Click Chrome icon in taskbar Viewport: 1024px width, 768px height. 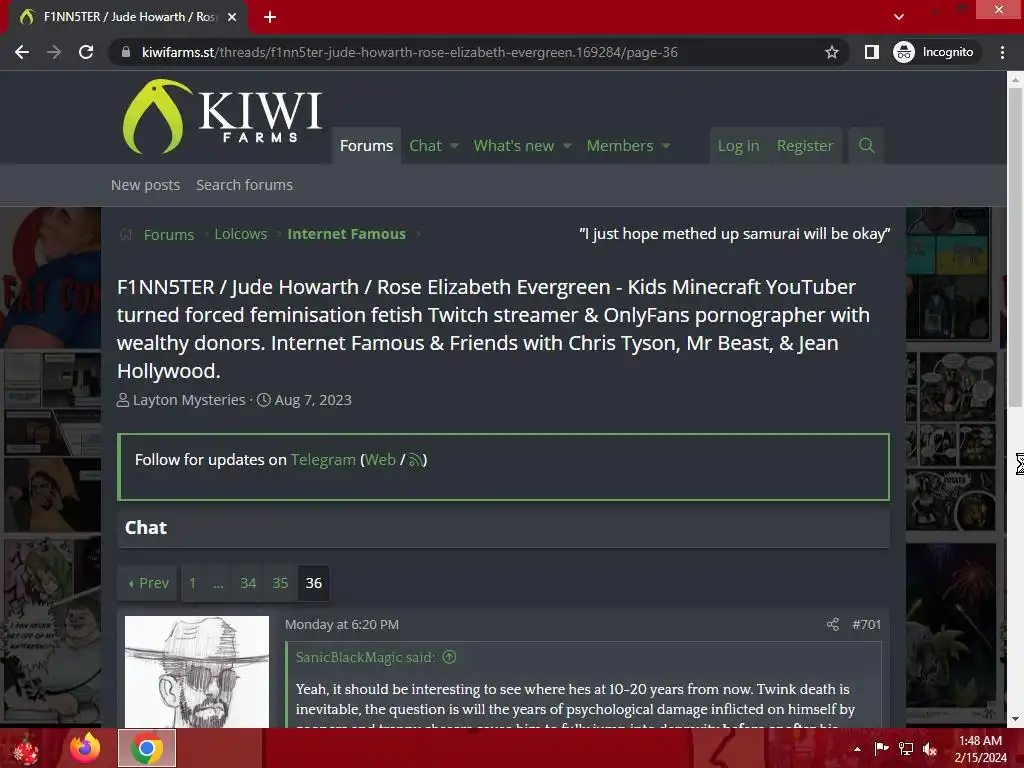[147, 748]
